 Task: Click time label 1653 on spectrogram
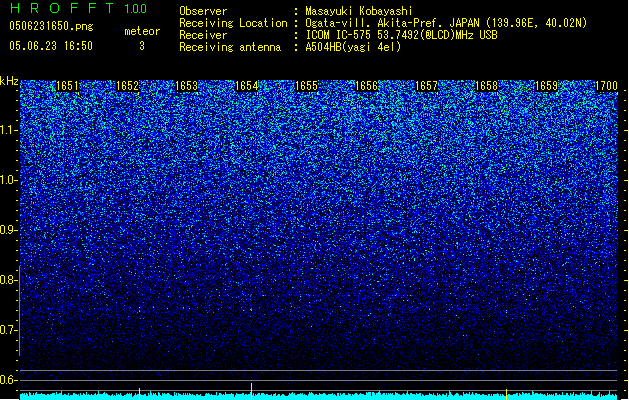click(x=187, y=86)
